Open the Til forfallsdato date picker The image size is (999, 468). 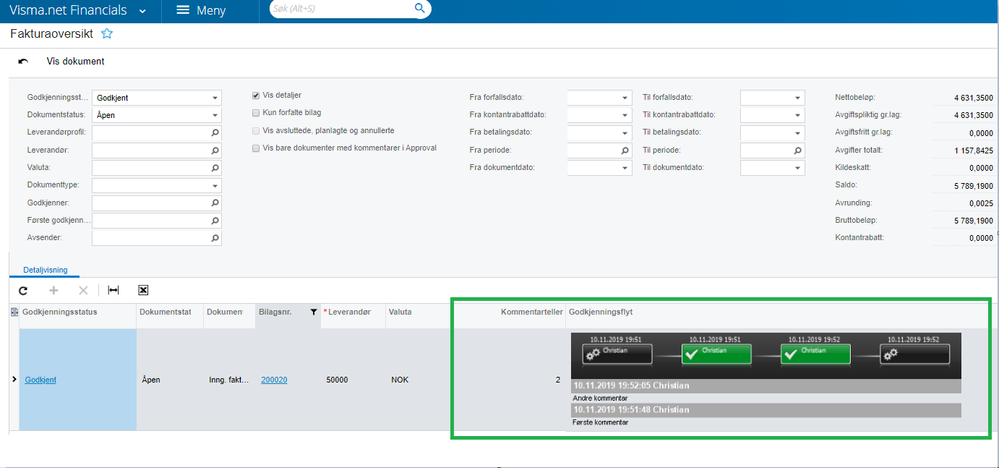[797, 98]
